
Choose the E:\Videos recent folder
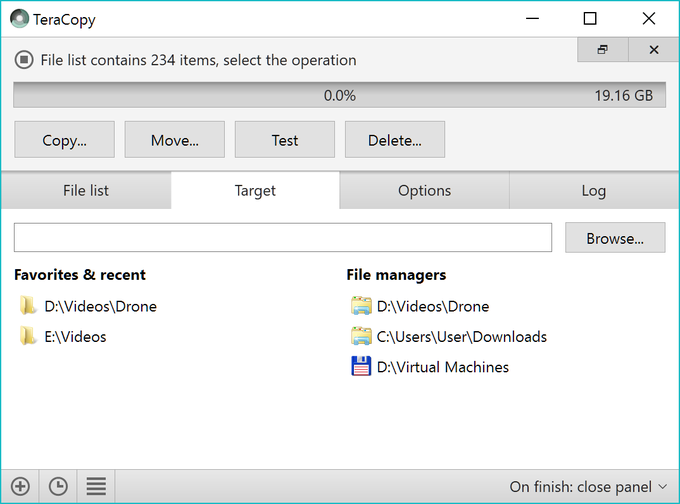coord(75,337)
